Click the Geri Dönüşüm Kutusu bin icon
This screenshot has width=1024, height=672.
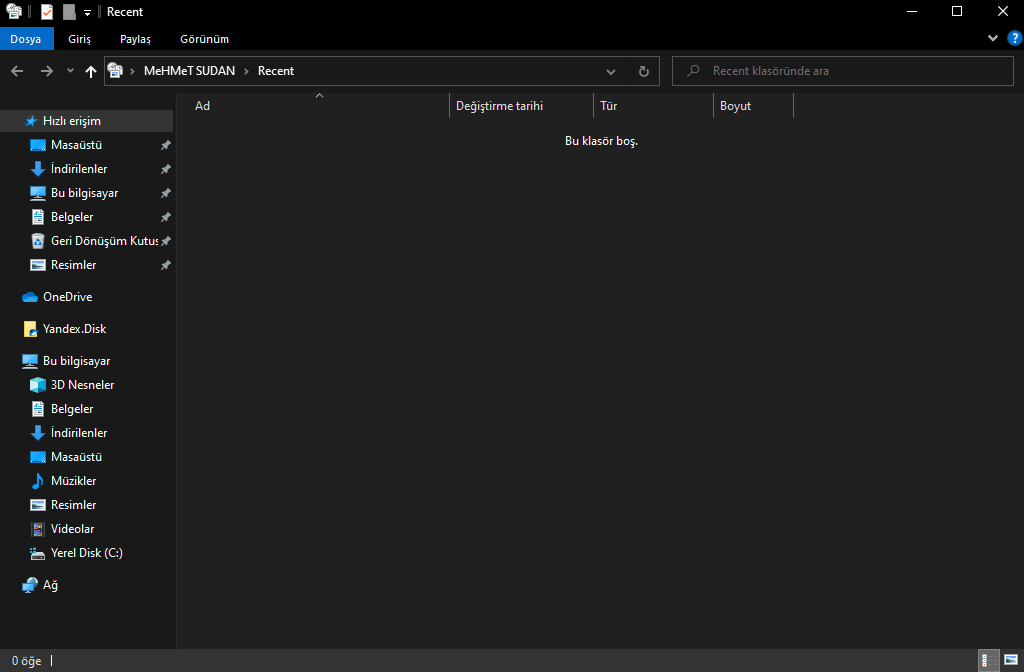(38, 241)
